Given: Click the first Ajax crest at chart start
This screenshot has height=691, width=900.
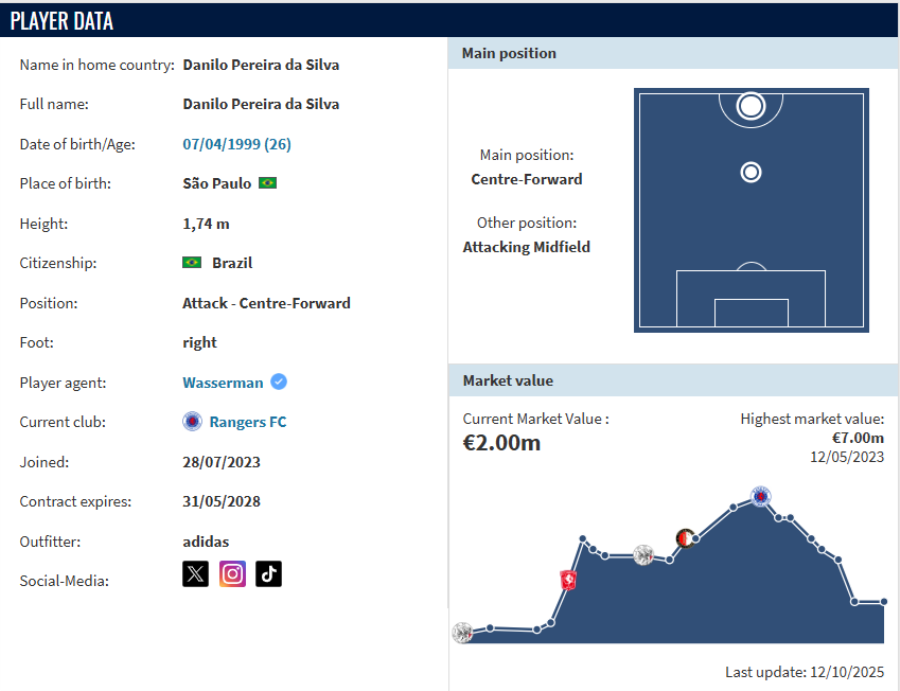Looking at the screenshot, I should coord(462,632).
